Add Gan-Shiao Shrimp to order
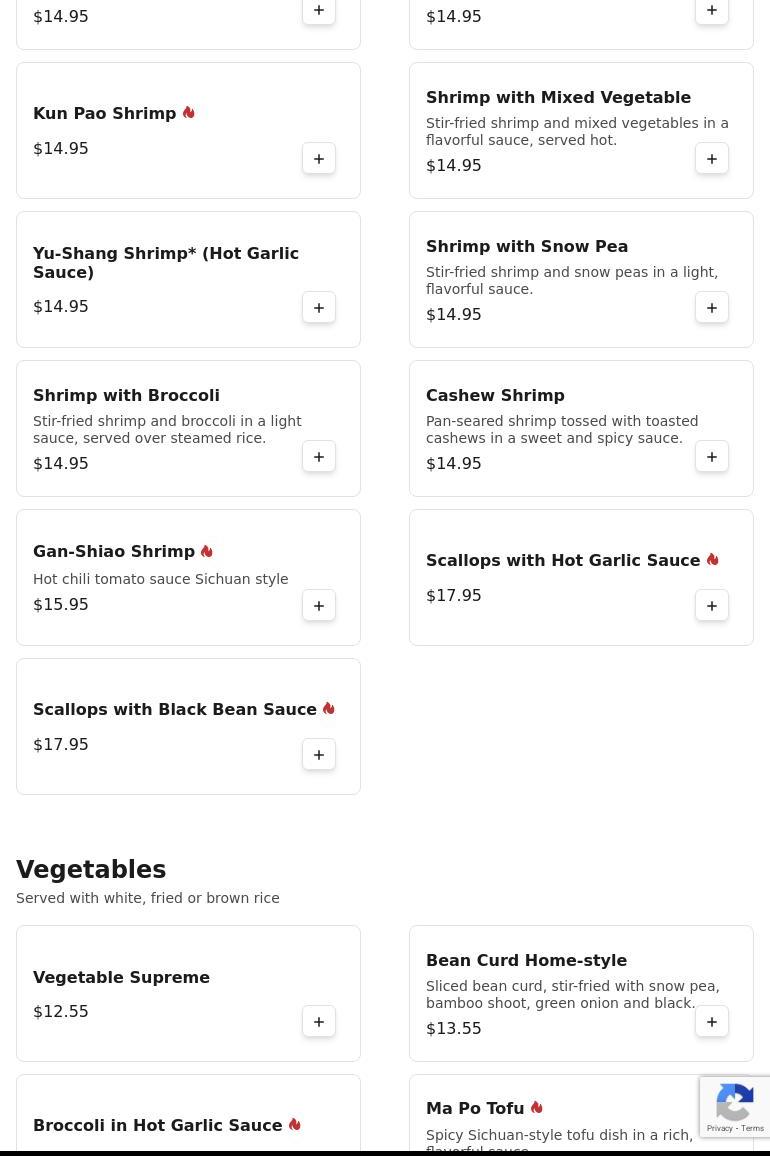 [319, 605]
